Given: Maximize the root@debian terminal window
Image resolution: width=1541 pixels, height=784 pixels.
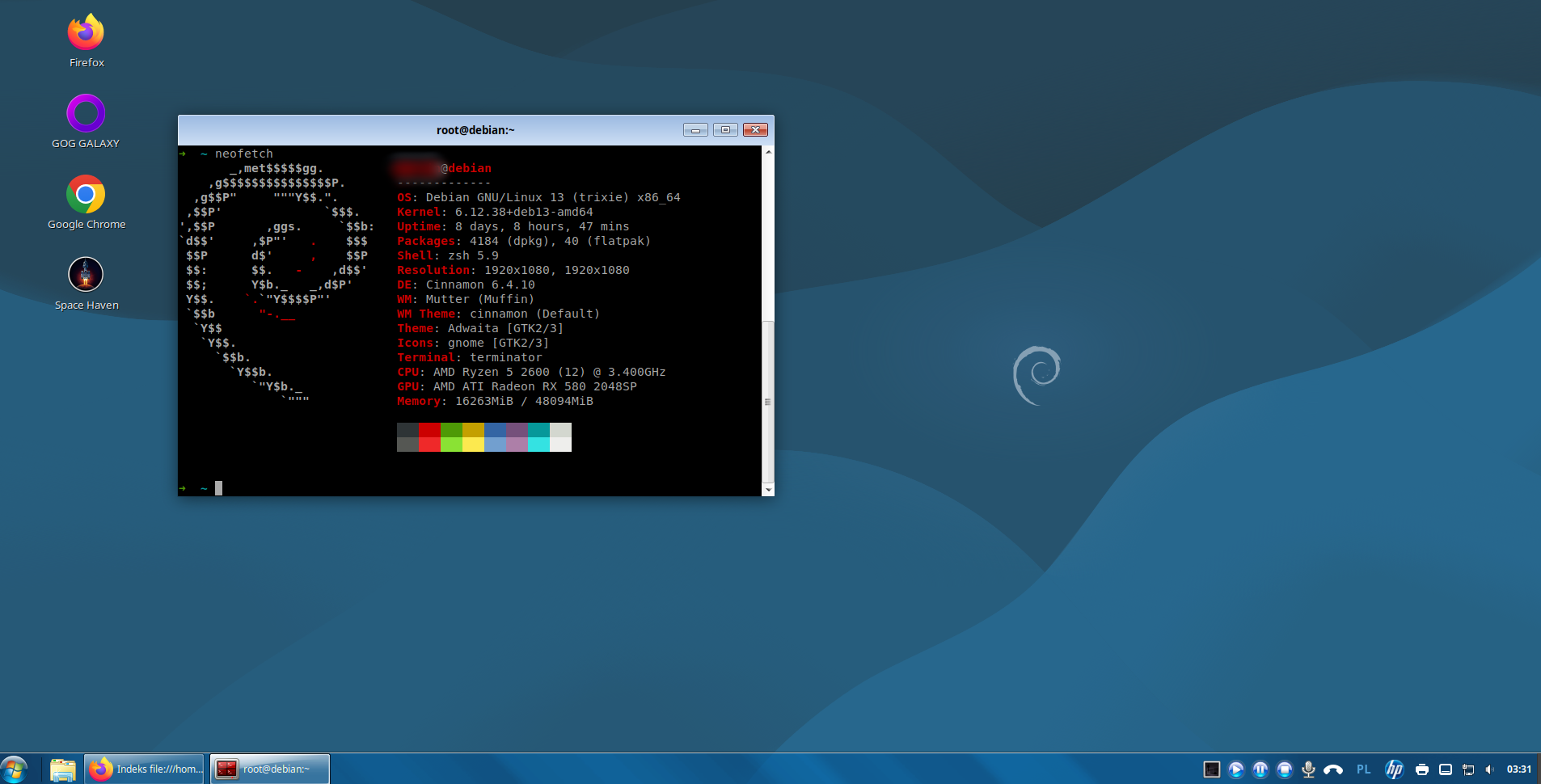Looking at the screenshot, I should pos(725,130).
